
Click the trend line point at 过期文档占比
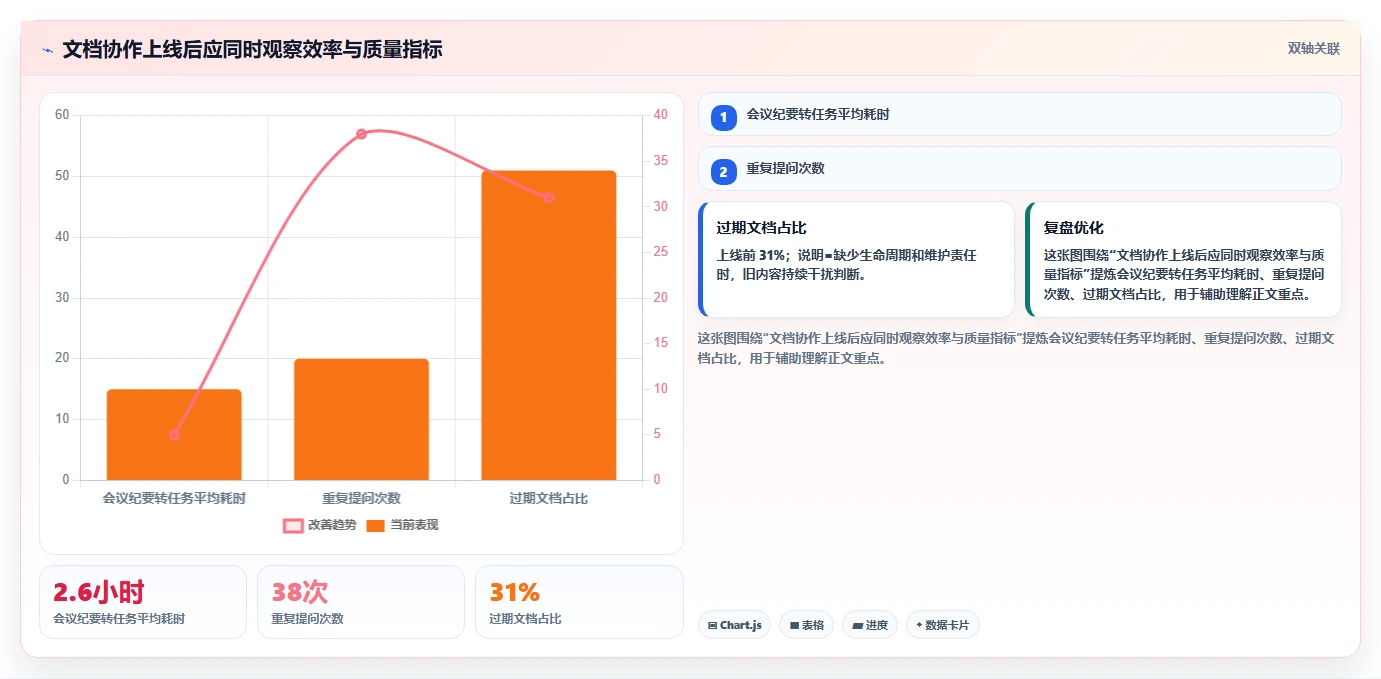point(548,198)
